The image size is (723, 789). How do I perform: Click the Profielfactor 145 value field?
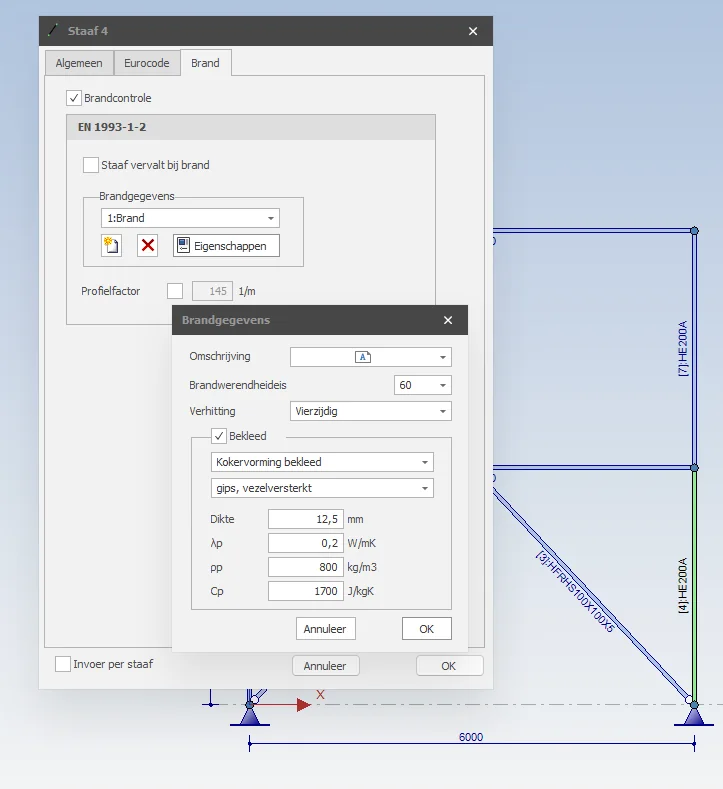(x=212, y=291)
